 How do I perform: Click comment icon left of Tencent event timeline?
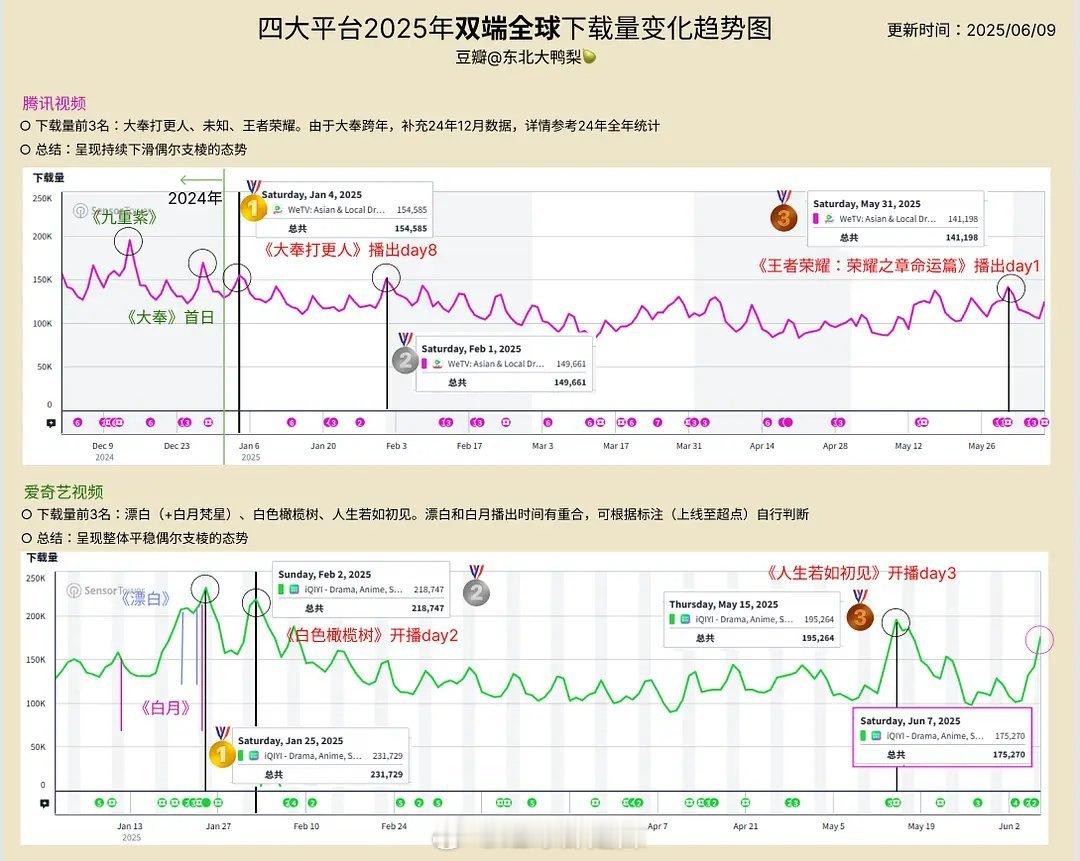tap(51, 423)
